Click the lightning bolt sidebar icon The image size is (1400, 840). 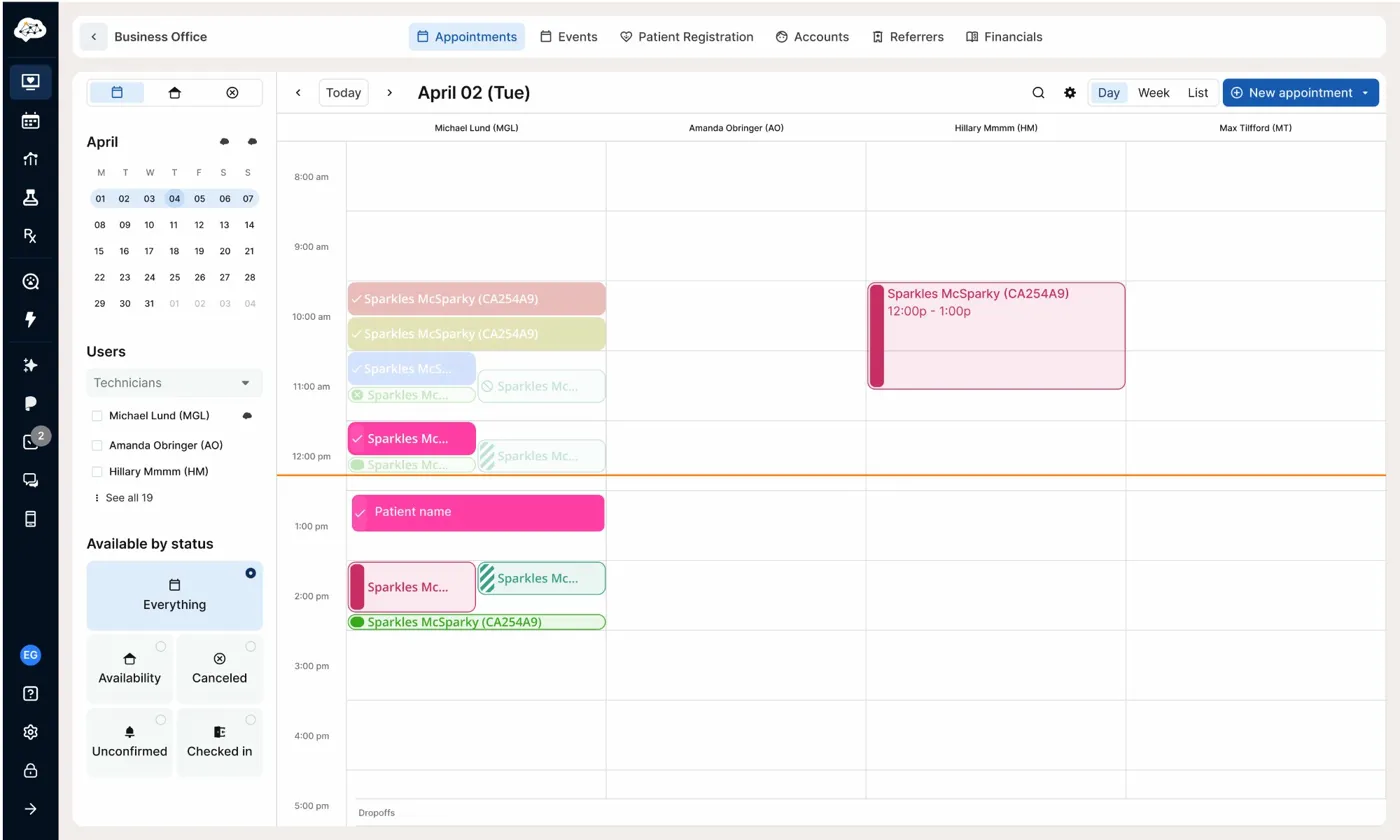(x=30, y=320)
